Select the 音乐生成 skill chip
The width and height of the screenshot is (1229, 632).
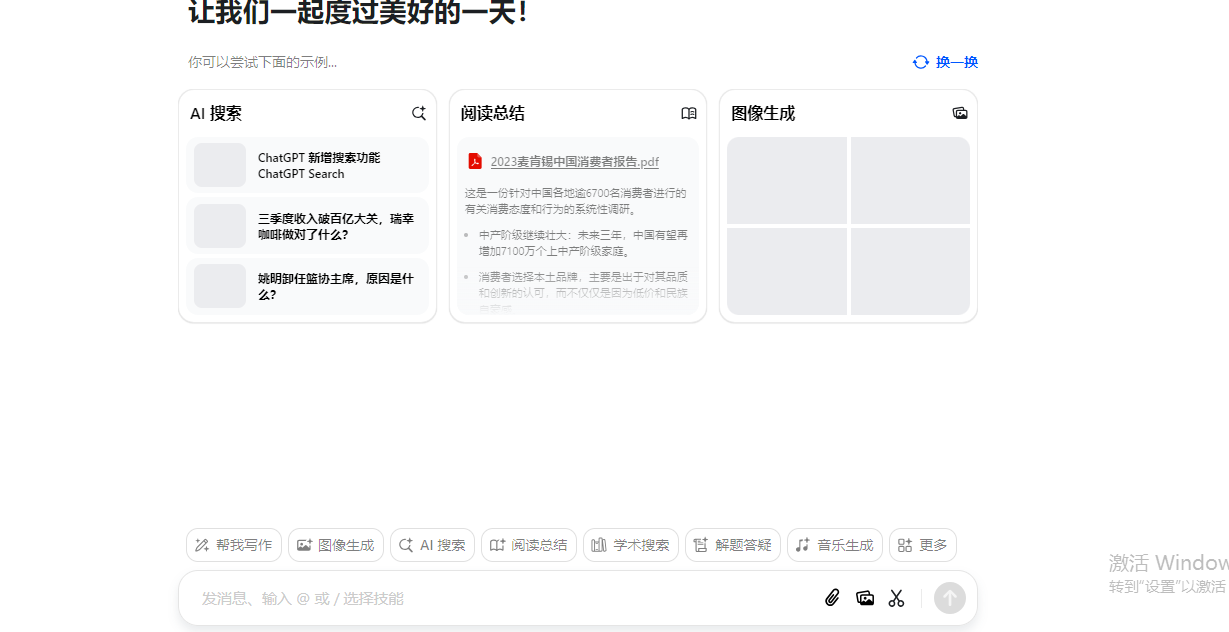[835, 545]
